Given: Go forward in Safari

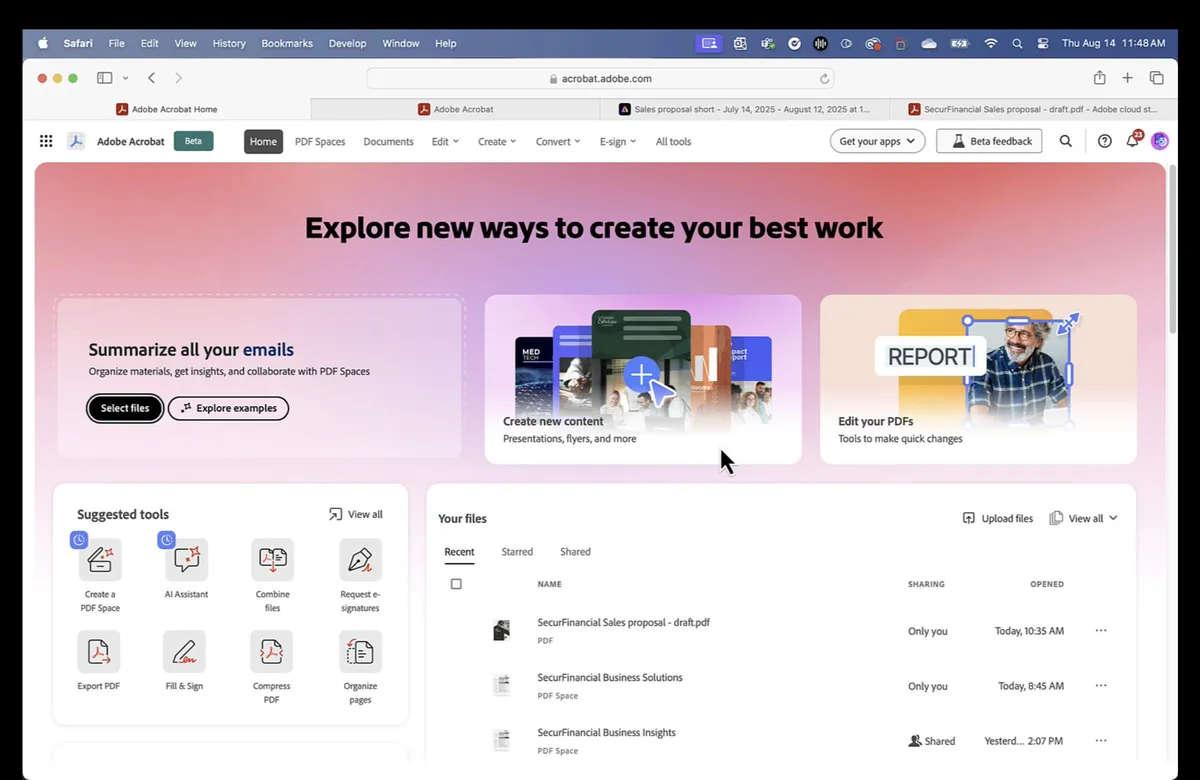Looking at the screenshot, I should pyautogui.click(x=178, y=78).
